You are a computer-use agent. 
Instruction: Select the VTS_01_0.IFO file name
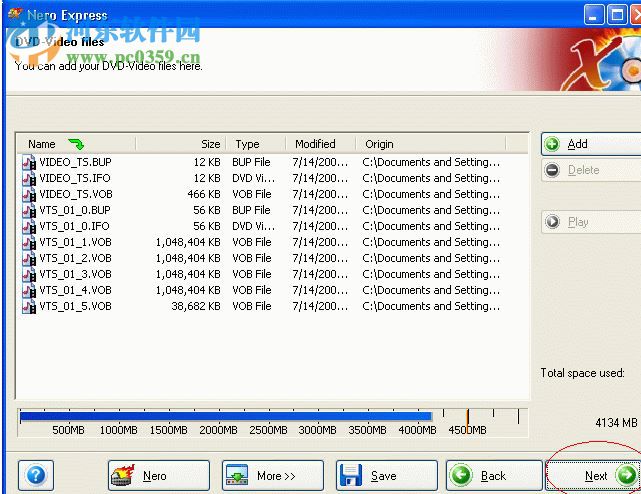[x=74, y=226]
